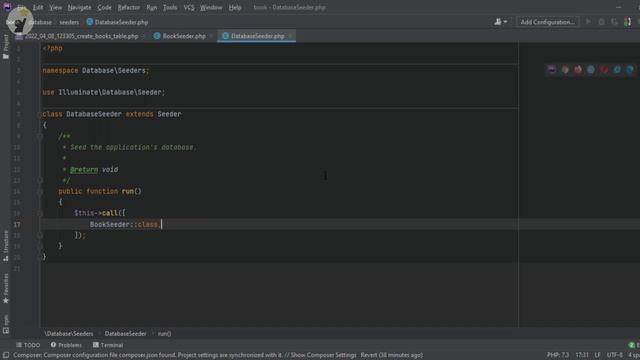Open the VCS menu
Image resolution: width=640 pixels, height=360 pixels.
189,7
